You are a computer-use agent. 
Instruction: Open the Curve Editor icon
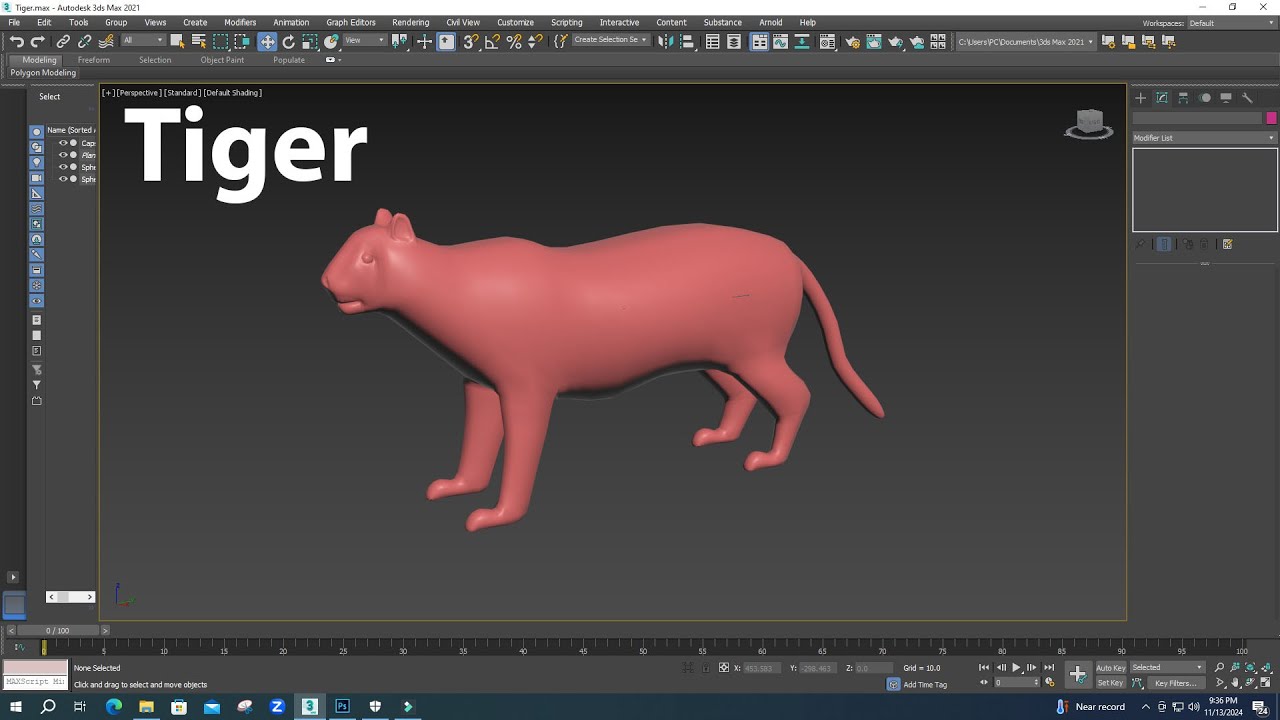pos(780,41)
